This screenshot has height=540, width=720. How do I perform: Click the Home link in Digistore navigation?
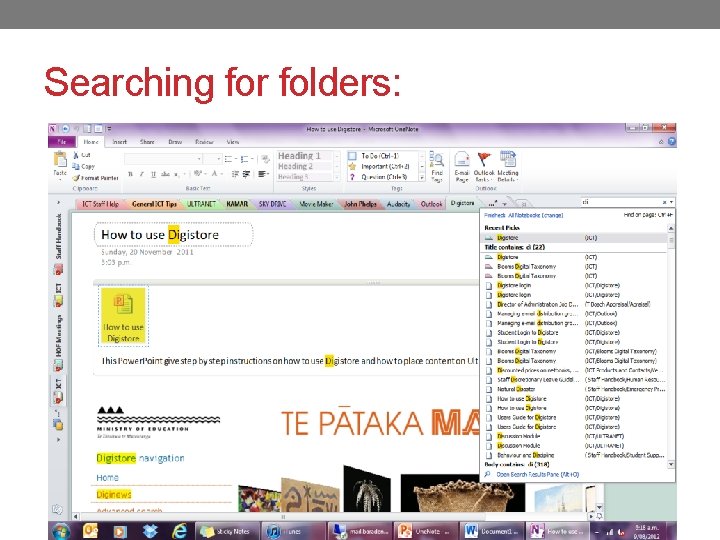point(107,478)
